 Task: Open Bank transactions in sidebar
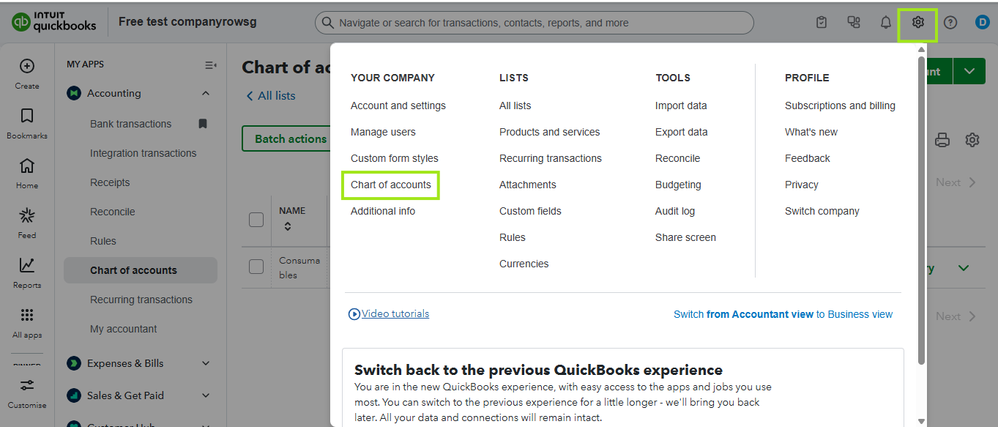[x=130, y=124]
